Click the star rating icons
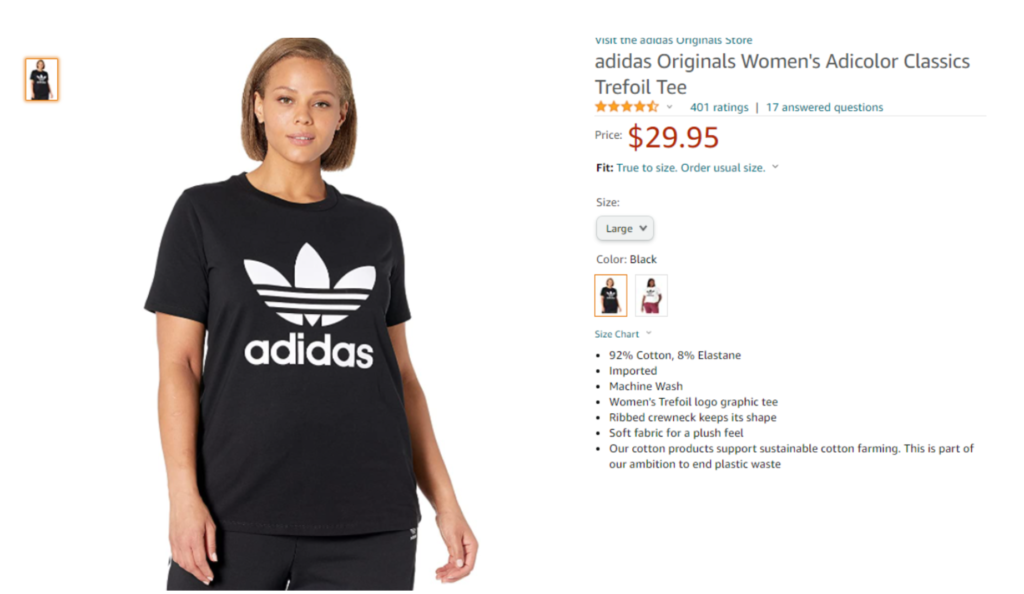This screenshot has height=594, width=1024. click(626, 107)
